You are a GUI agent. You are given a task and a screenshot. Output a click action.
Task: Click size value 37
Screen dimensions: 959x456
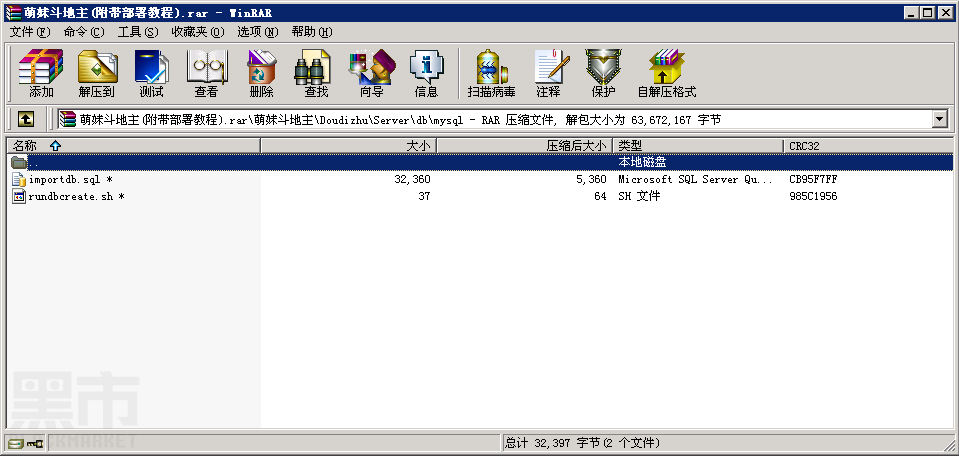pyautogui.click(x=424, y=196)
